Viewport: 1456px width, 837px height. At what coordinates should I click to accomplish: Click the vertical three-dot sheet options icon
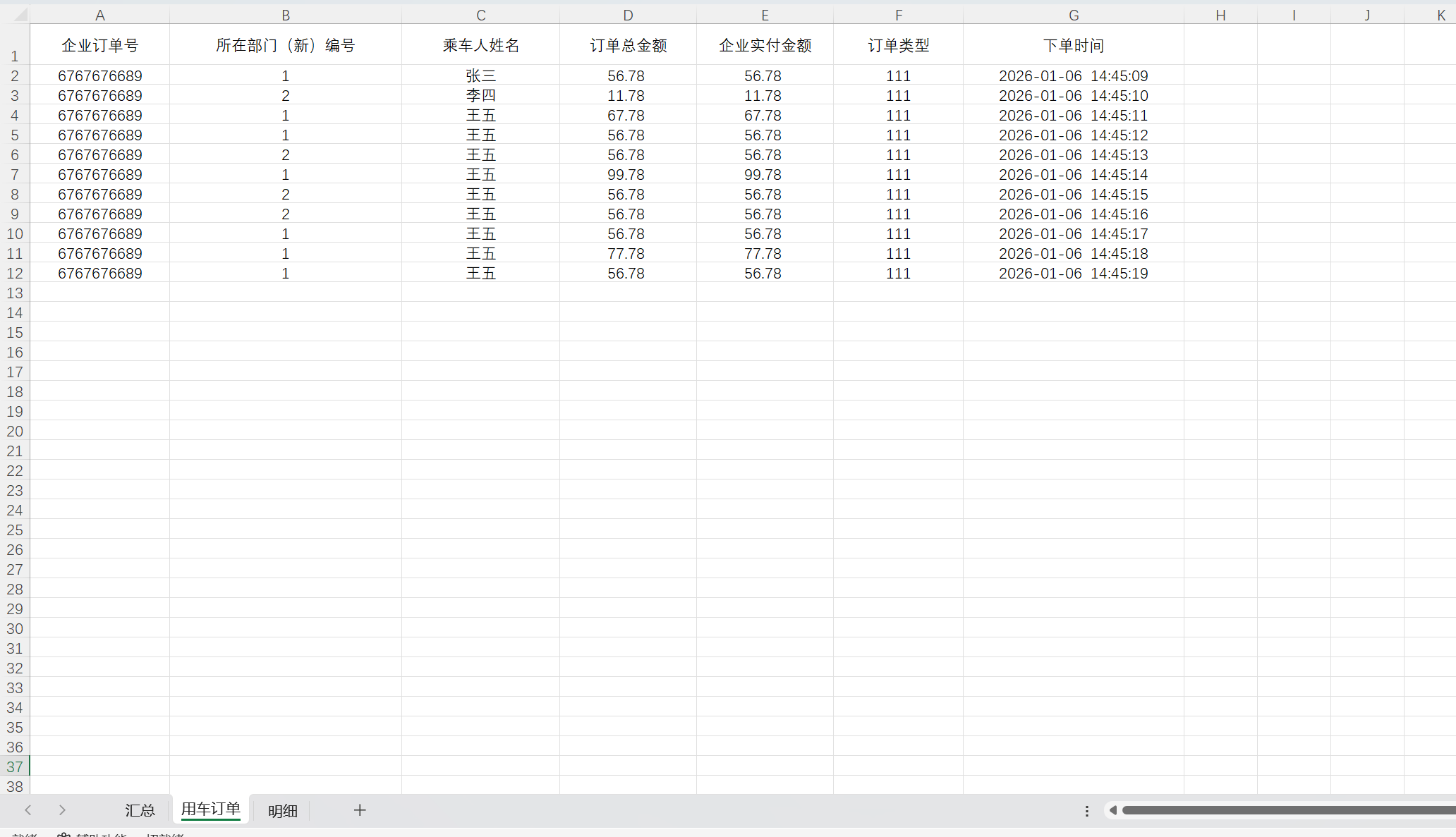1086,811
